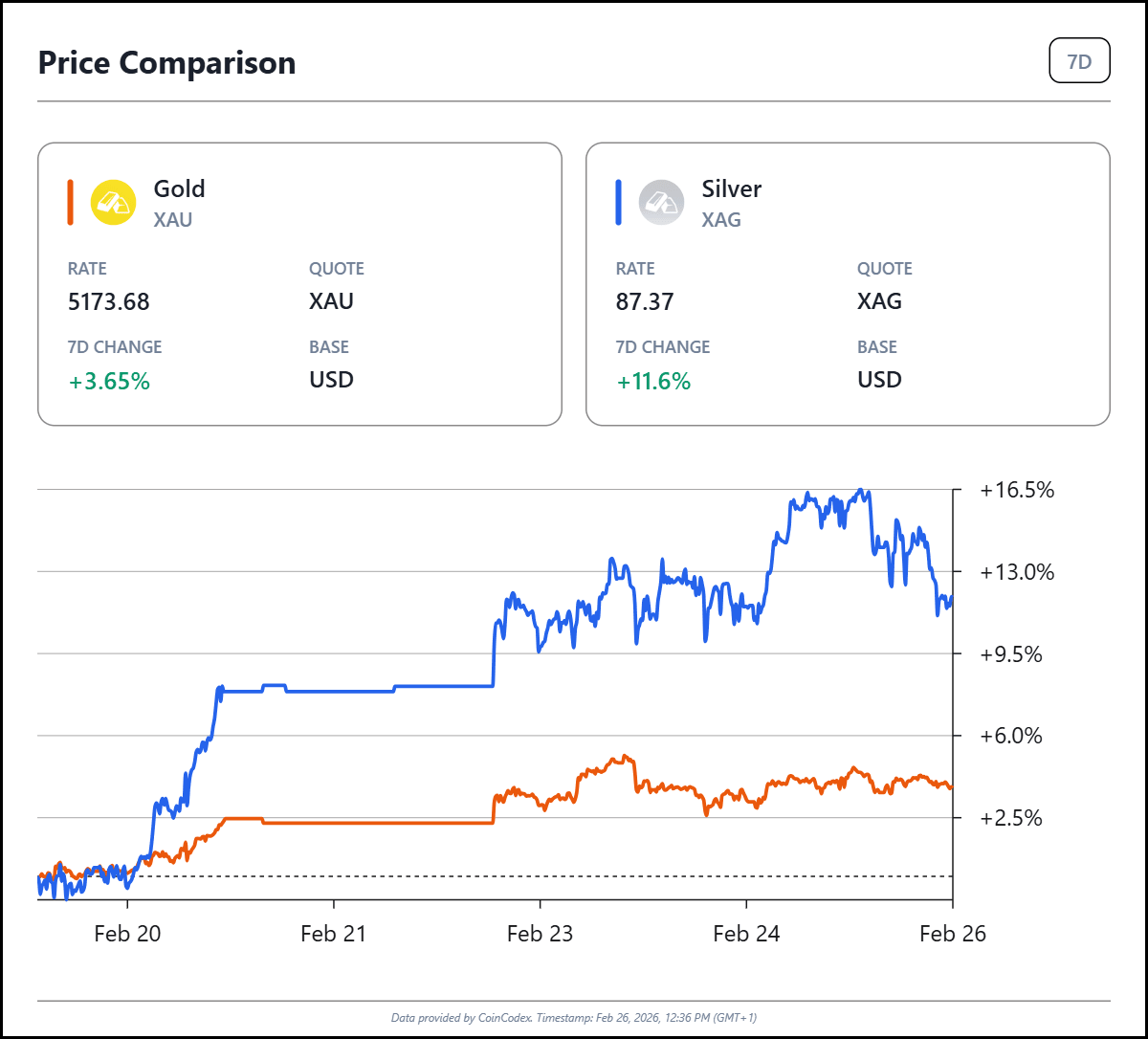Click the Price Comparison heading
The height and width of the screenshot is (1039, 1148).
pos(166,63)
